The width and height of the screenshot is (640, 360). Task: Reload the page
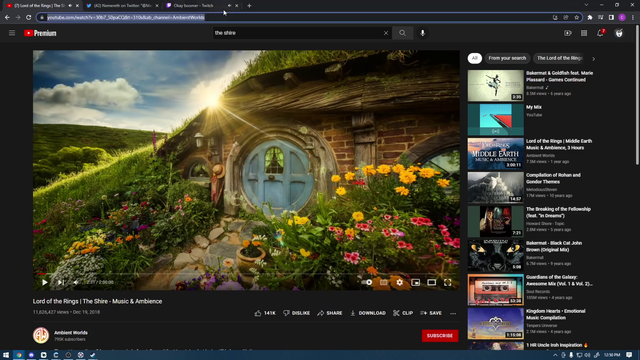29,17
